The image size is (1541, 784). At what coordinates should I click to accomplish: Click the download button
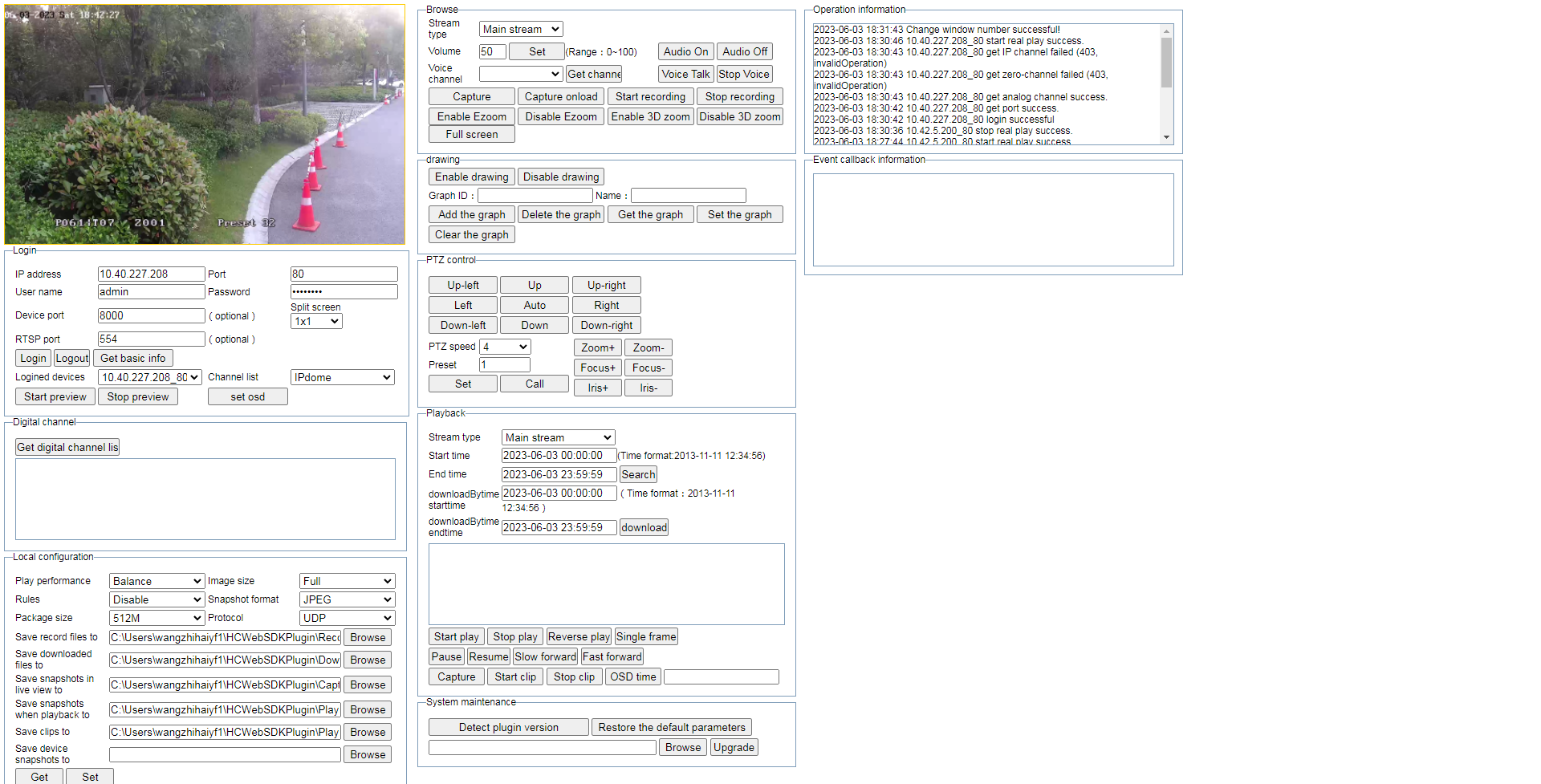click(644, 527)
